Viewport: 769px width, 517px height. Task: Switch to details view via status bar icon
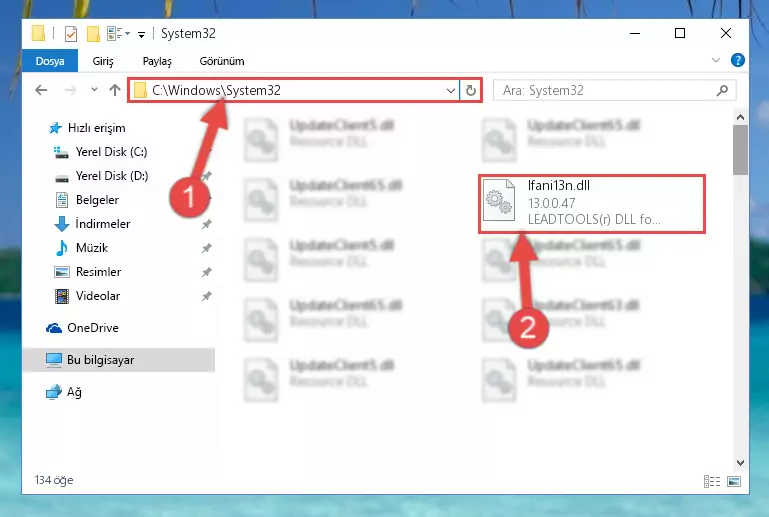pyautogui.click(x=712, y=482)
